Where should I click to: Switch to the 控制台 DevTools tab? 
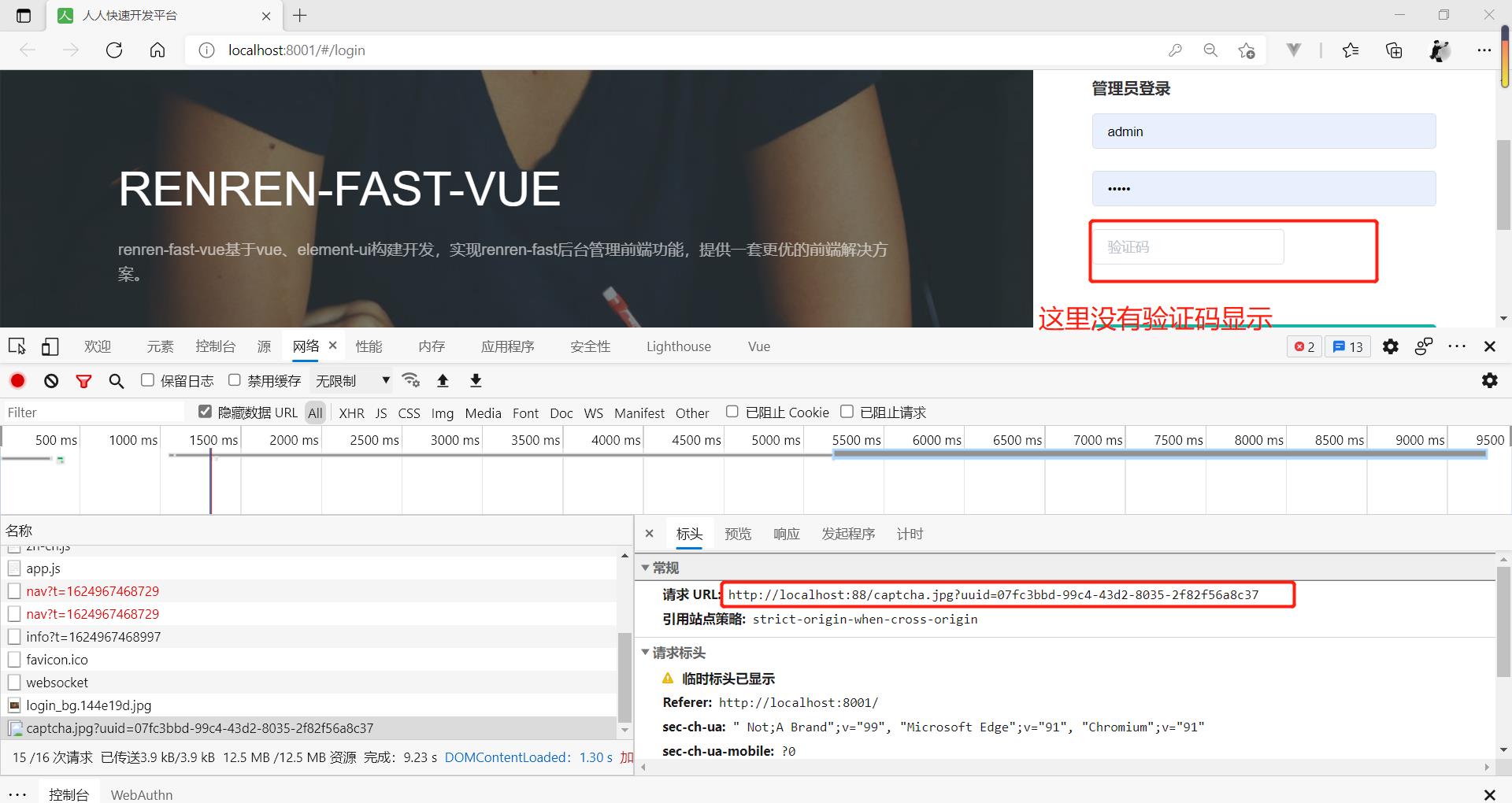(216, 346)
